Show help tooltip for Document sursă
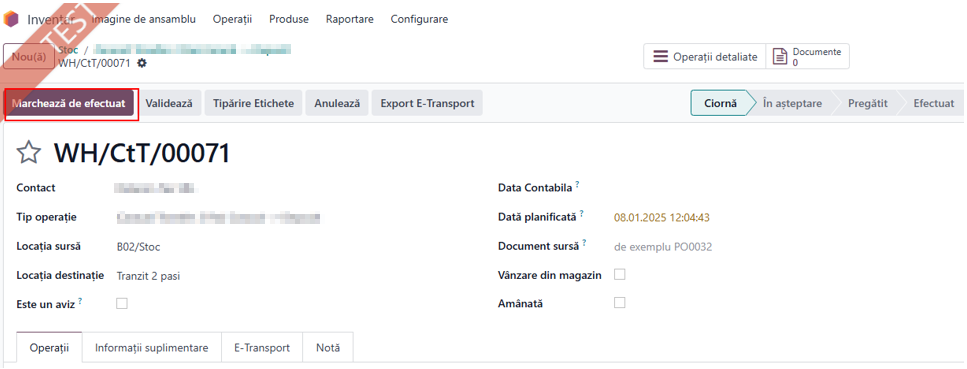This screenshot has height=369, width=967. [x=584, y=243]
